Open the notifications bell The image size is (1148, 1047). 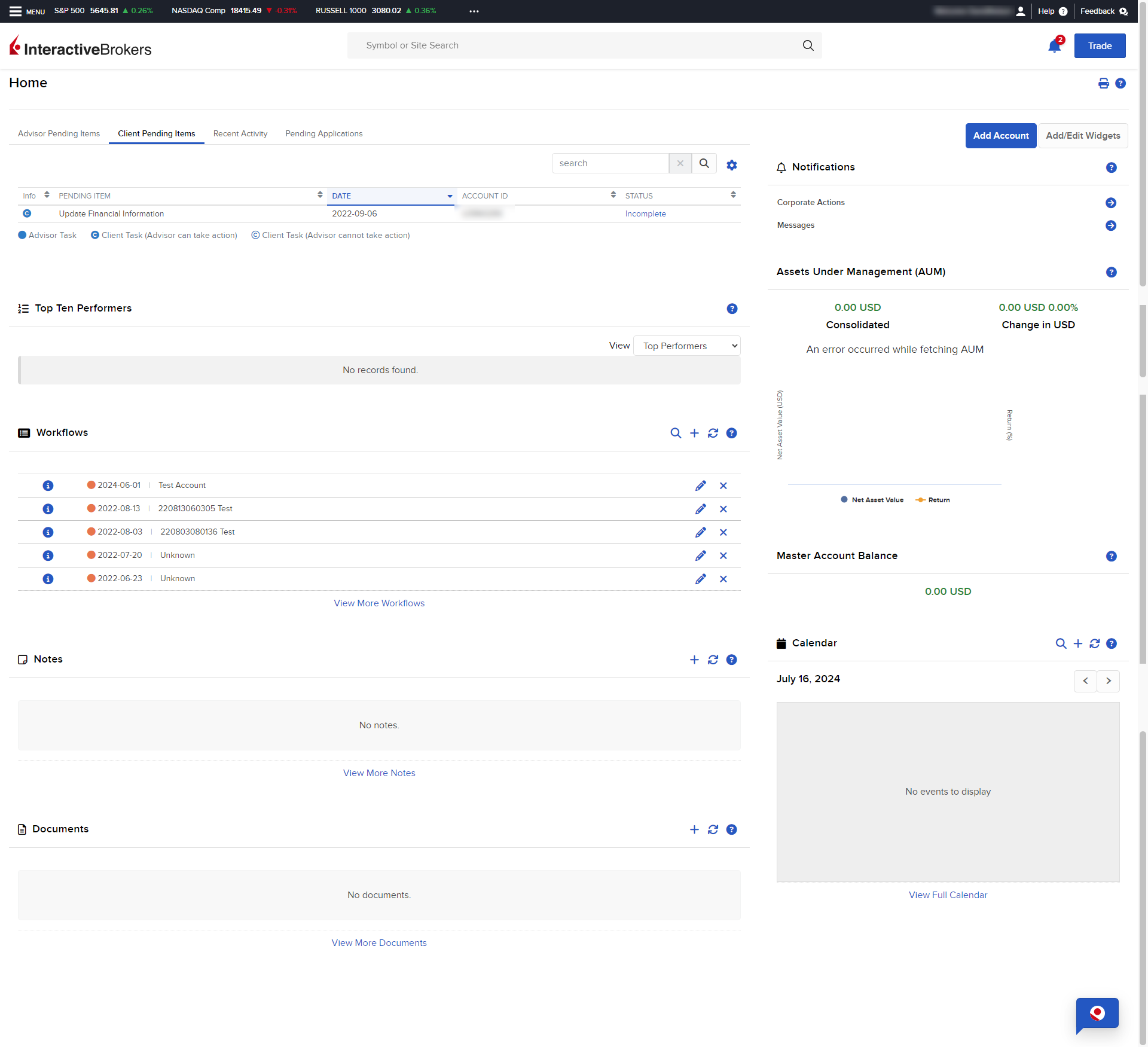click(x=1054, y=45)
